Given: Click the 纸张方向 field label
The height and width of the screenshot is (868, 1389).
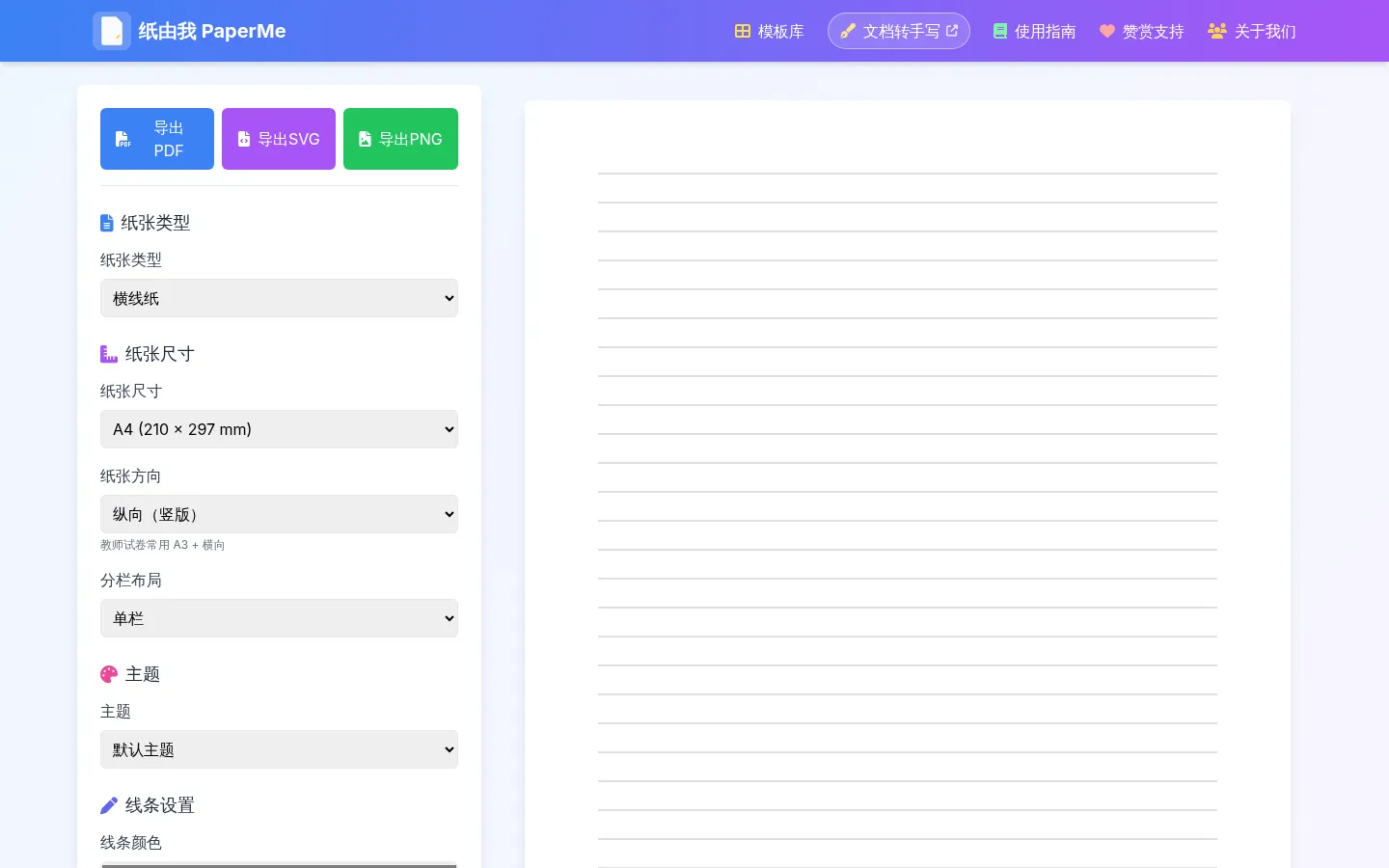Looking at the screenshot, I should point(131,476).
